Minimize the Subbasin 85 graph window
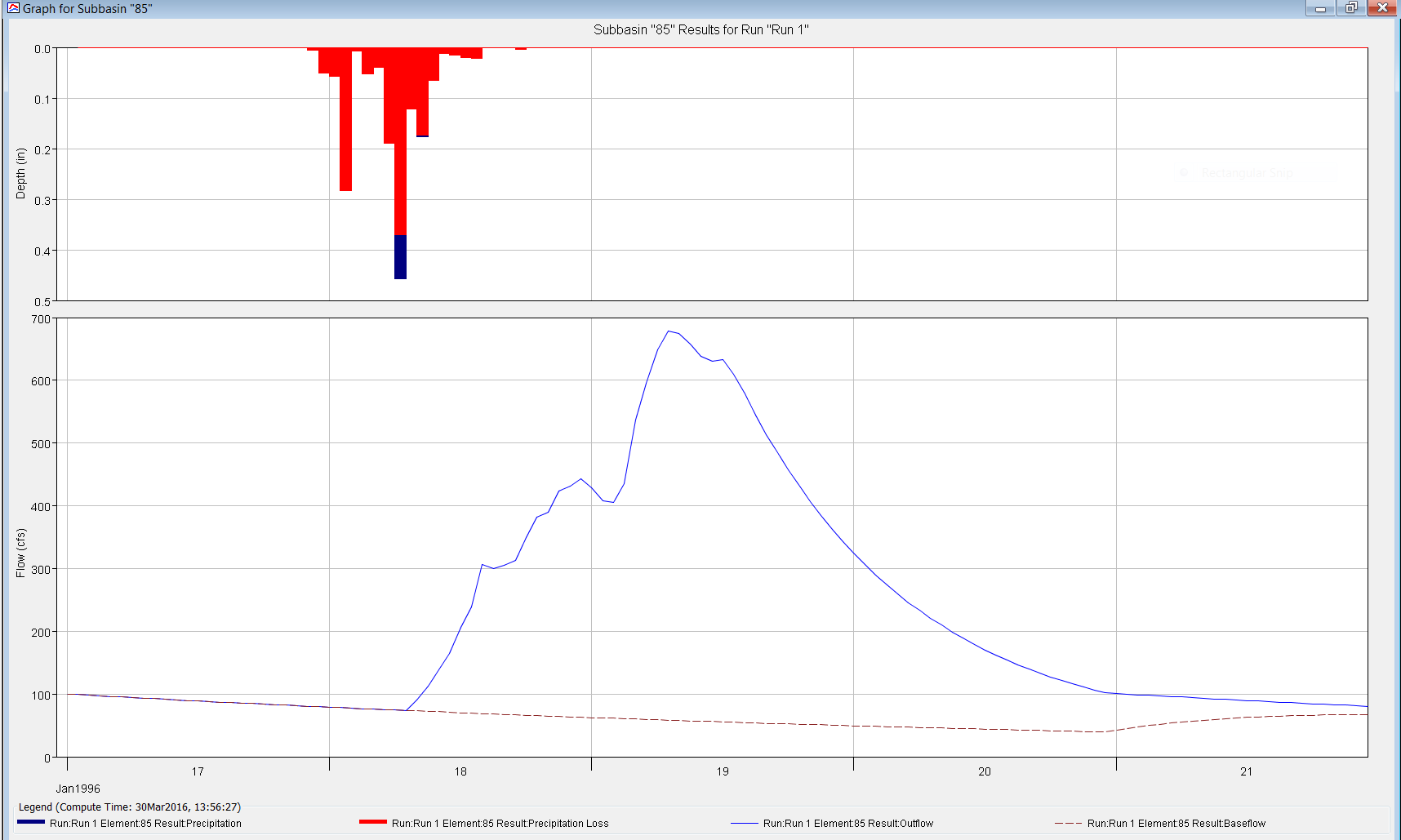 click(1319, 8)
